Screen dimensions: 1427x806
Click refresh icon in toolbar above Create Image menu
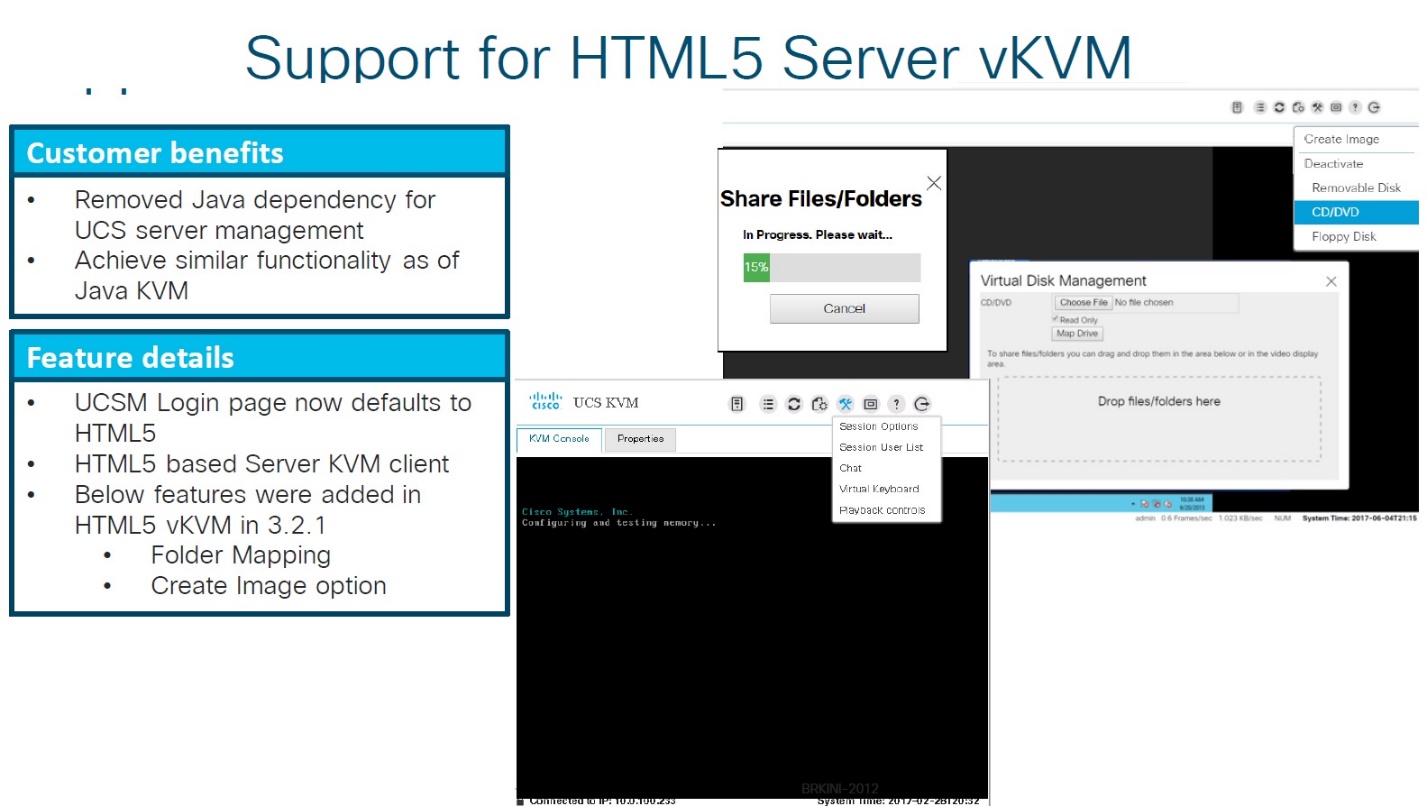[x=1279, y=107]
